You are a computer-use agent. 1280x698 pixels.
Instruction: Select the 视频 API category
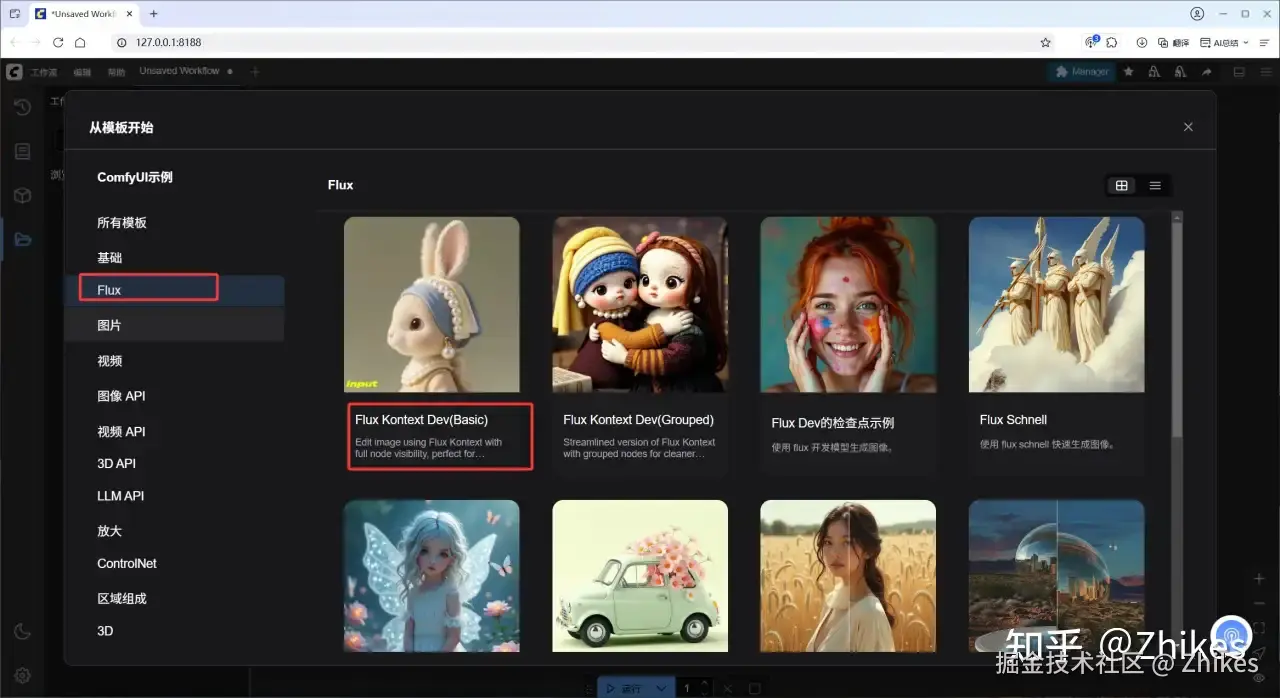click(174, 431)
